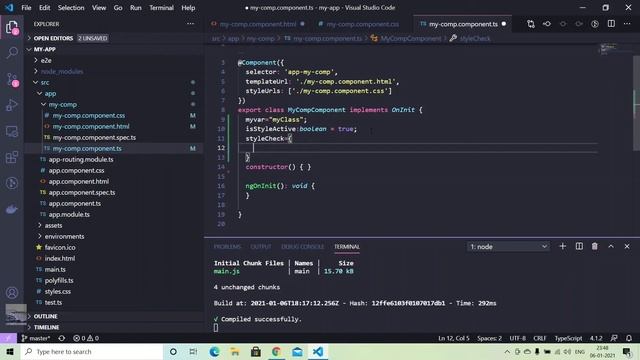Collapse the app folder
640x360 pixels.
click(x=50, y=93)
